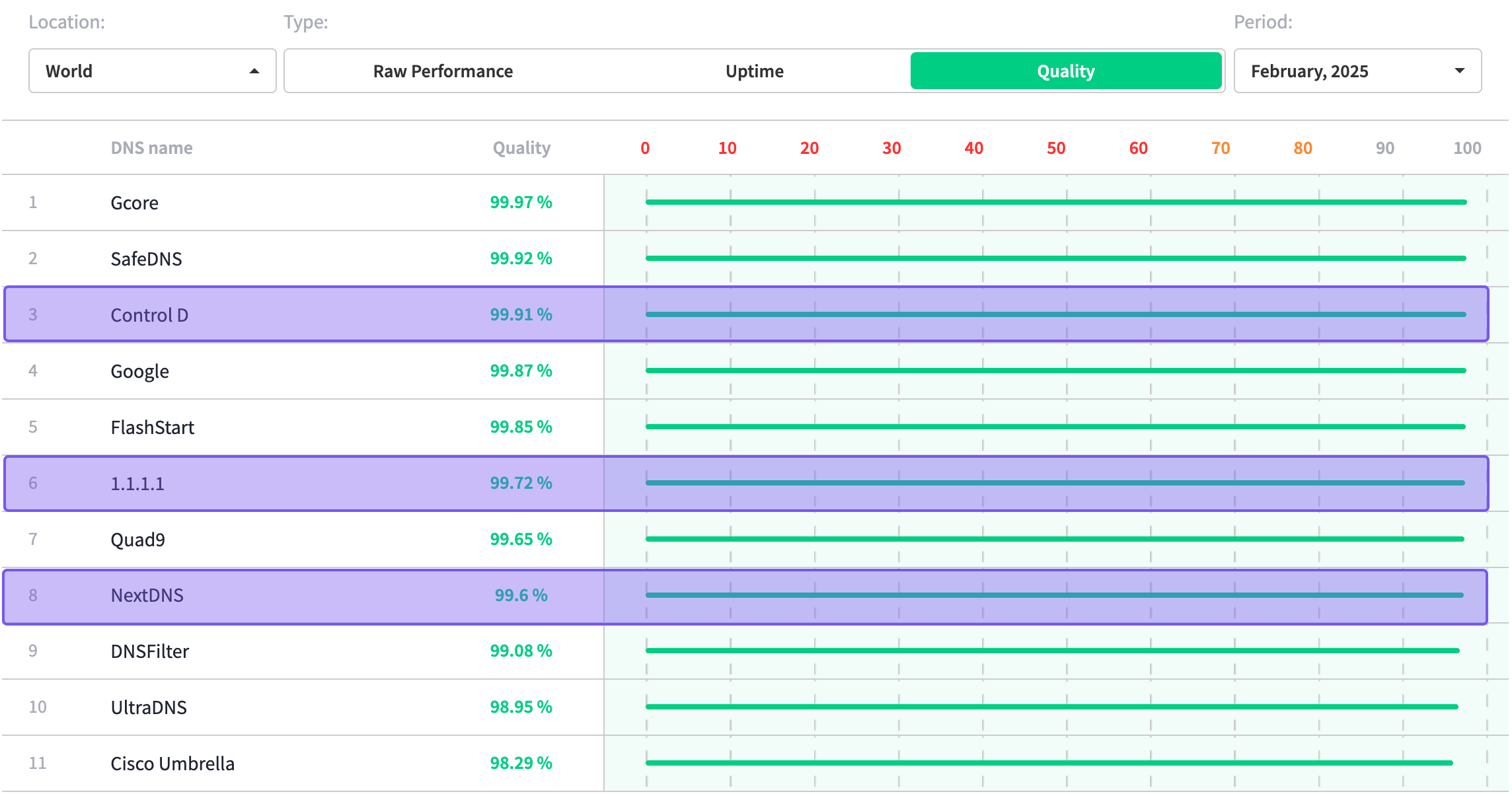Click Google's 99.87 % quality value
1512x794 pixels.
tap(521, 371)
